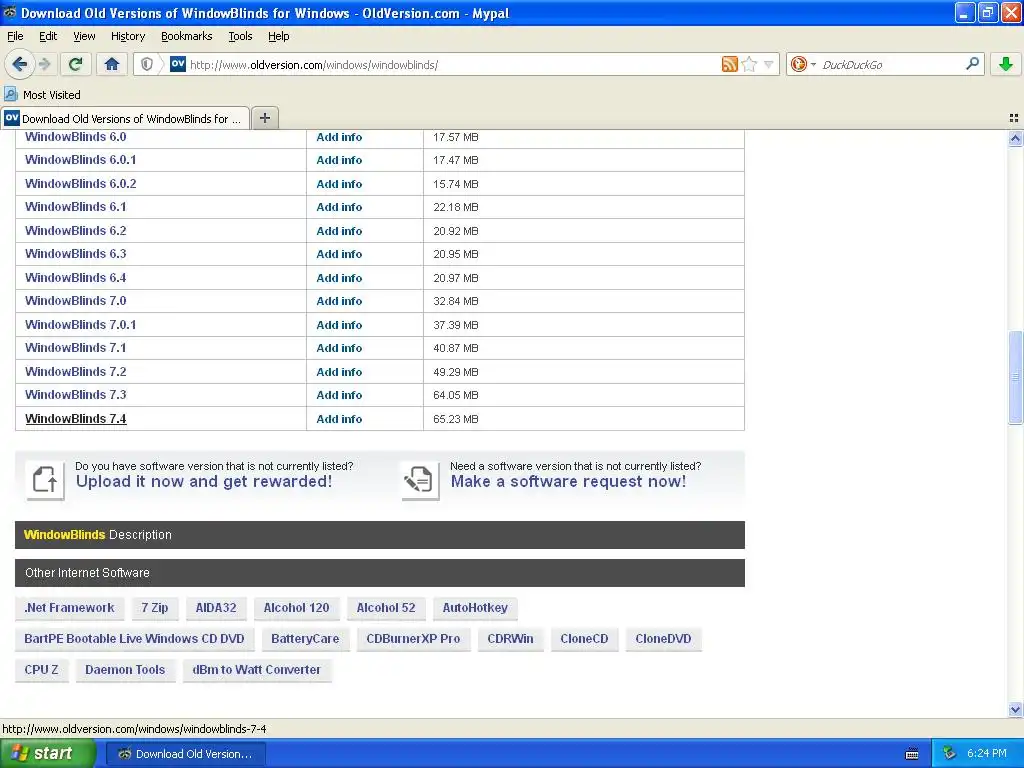This screenshot has width=1024, height=768.
Task: Open the CloneDVD software link
Action: pyautogui.click(x=663, y=639)
